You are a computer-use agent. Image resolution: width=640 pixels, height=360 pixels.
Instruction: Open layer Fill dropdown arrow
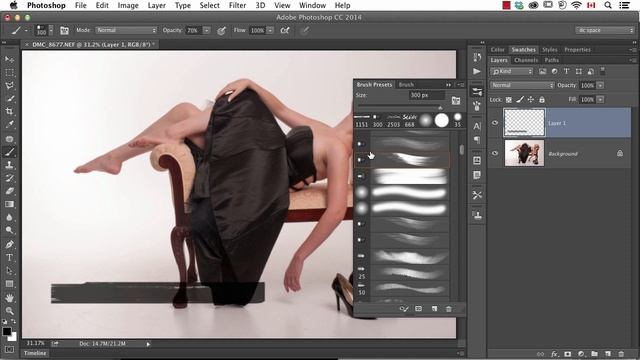click(600, 100)
